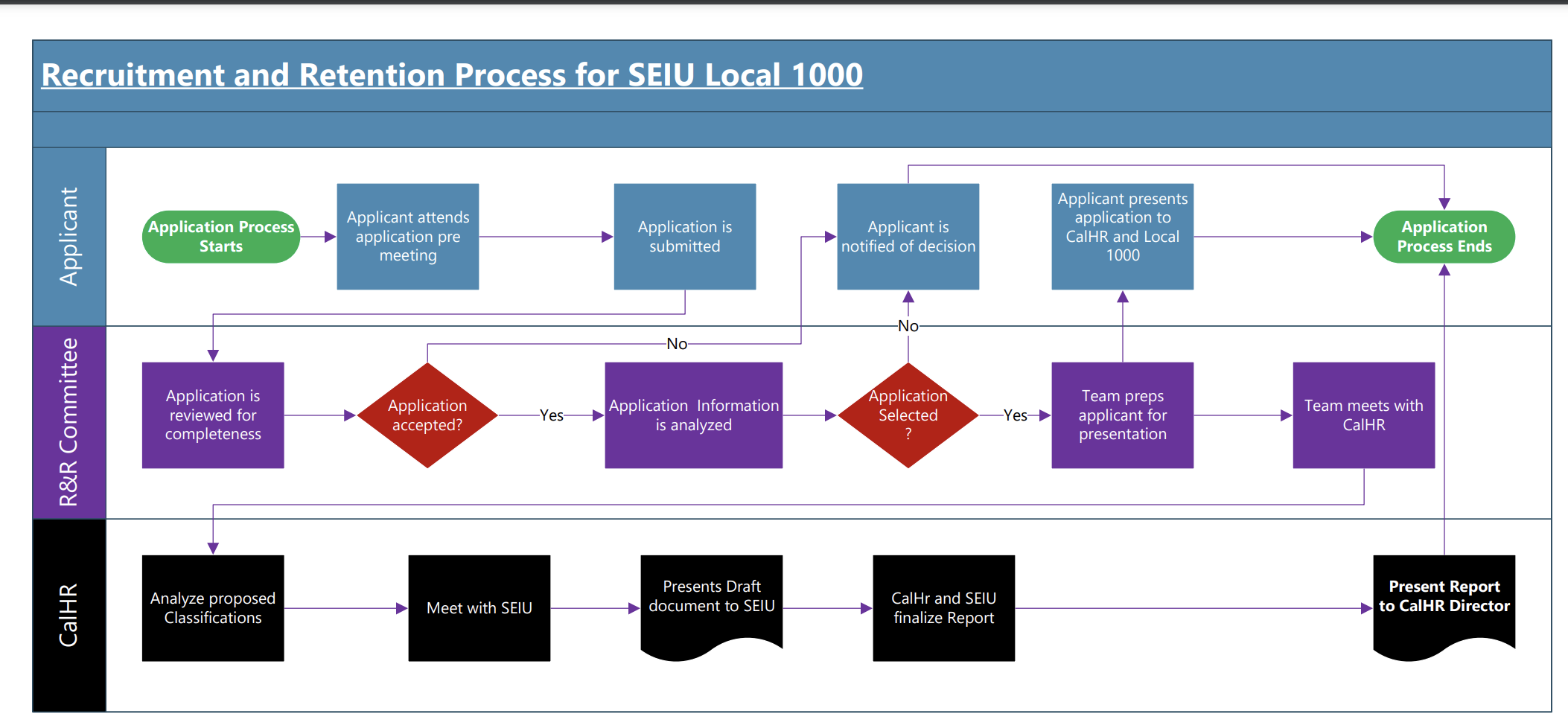Click the Meet with SEIU box
The height and width of the screenshot is (728, 1568).
tap(479, 608)
